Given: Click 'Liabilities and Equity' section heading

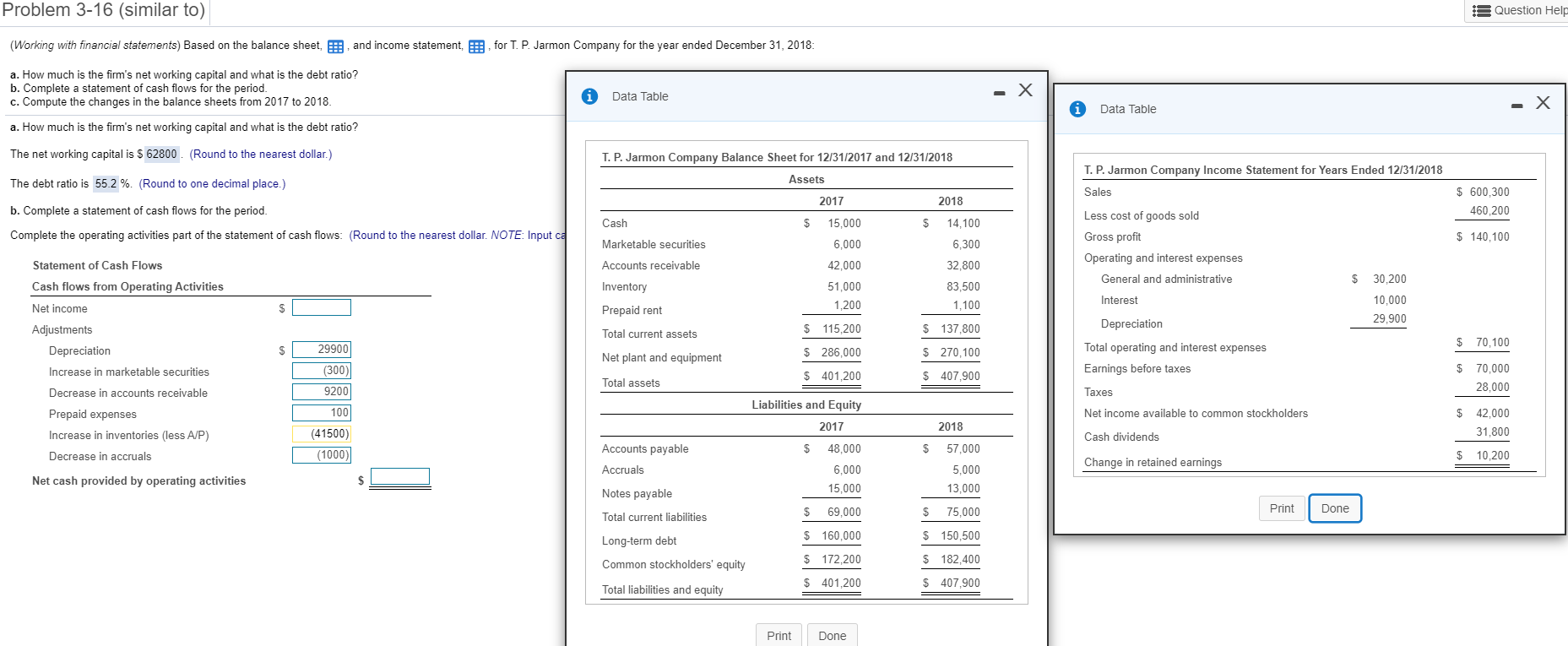Looking at the screenshot, I should coord(806,405).
